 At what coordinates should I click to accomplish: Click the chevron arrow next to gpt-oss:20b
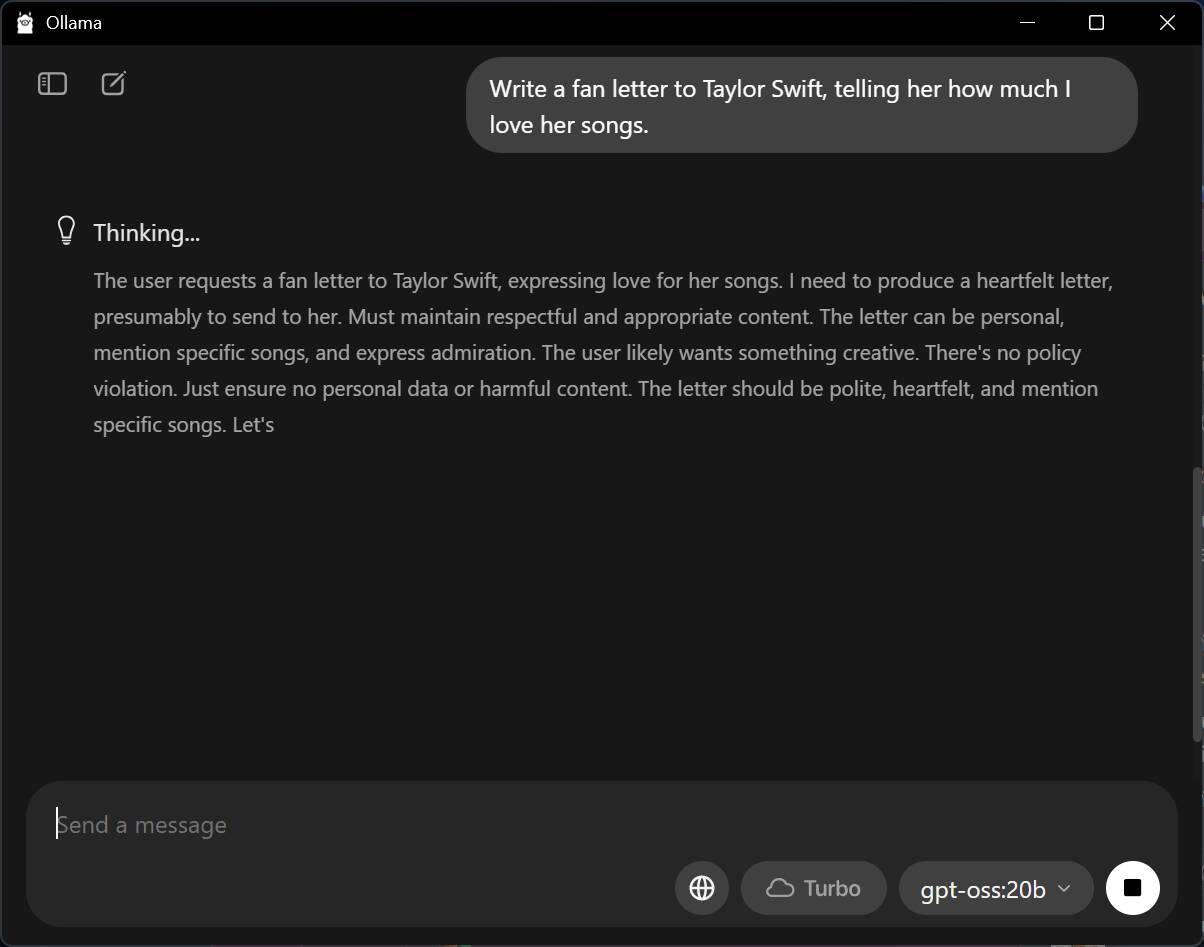point(1064,888)
